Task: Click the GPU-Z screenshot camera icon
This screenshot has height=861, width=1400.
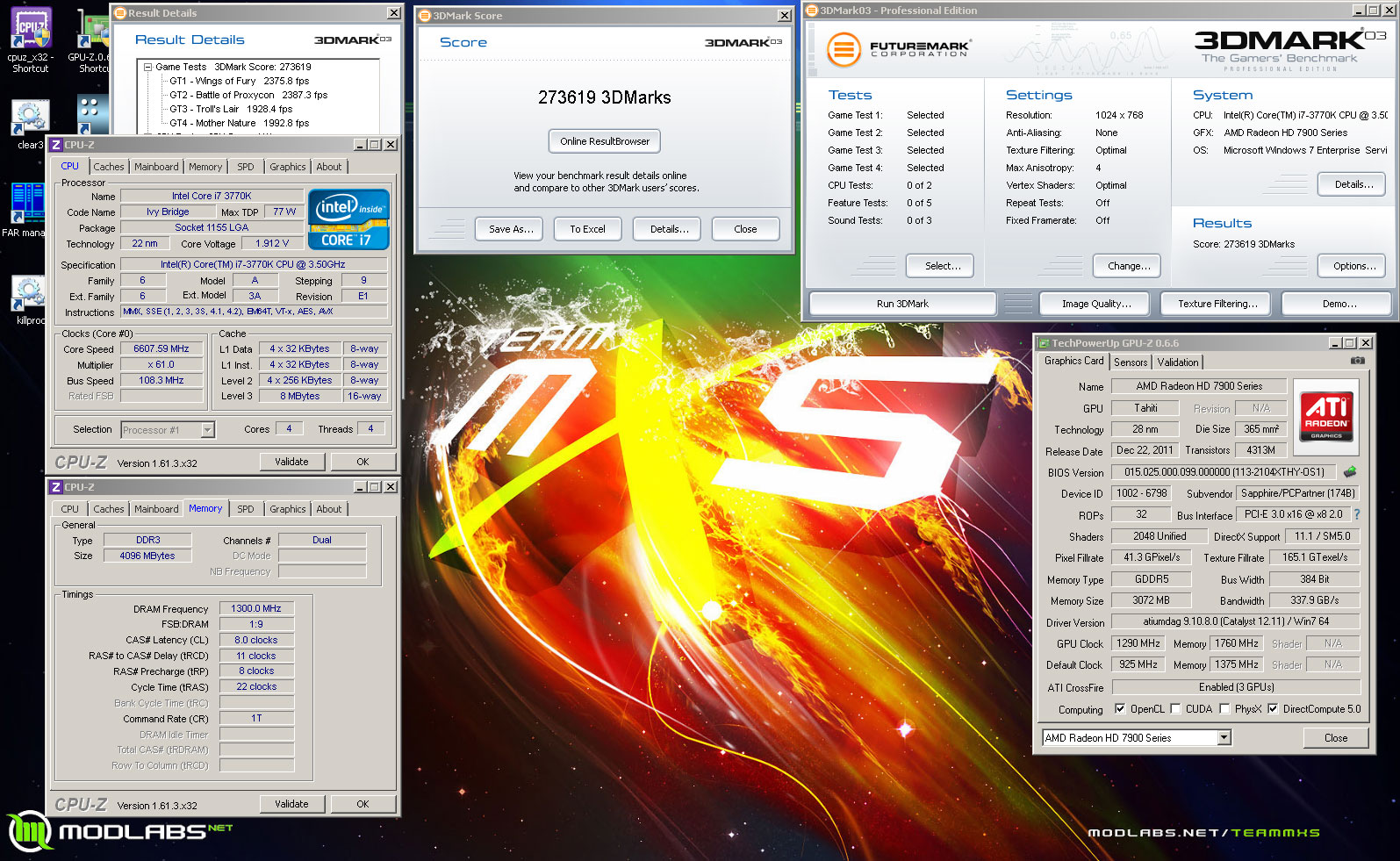Action: click(1357, 361)
